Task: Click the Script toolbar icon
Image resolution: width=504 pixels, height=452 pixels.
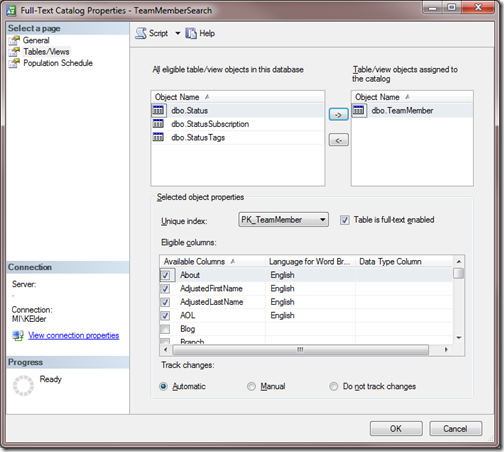Action: point(141,33)
